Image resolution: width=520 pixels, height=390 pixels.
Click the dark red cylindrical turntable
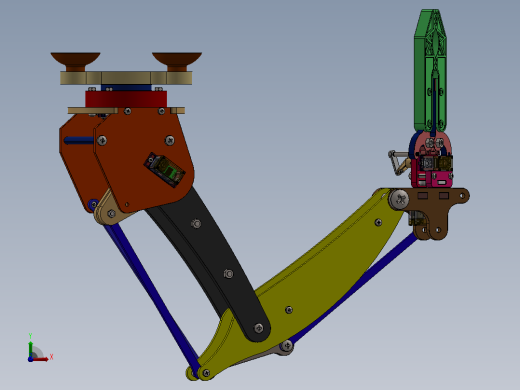126,99
